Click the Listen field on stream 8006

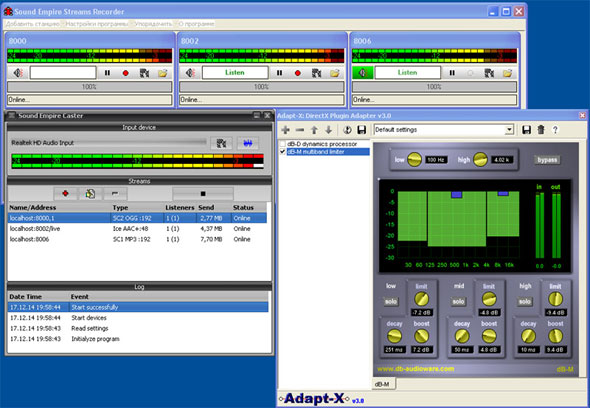[x=408, y=73]
